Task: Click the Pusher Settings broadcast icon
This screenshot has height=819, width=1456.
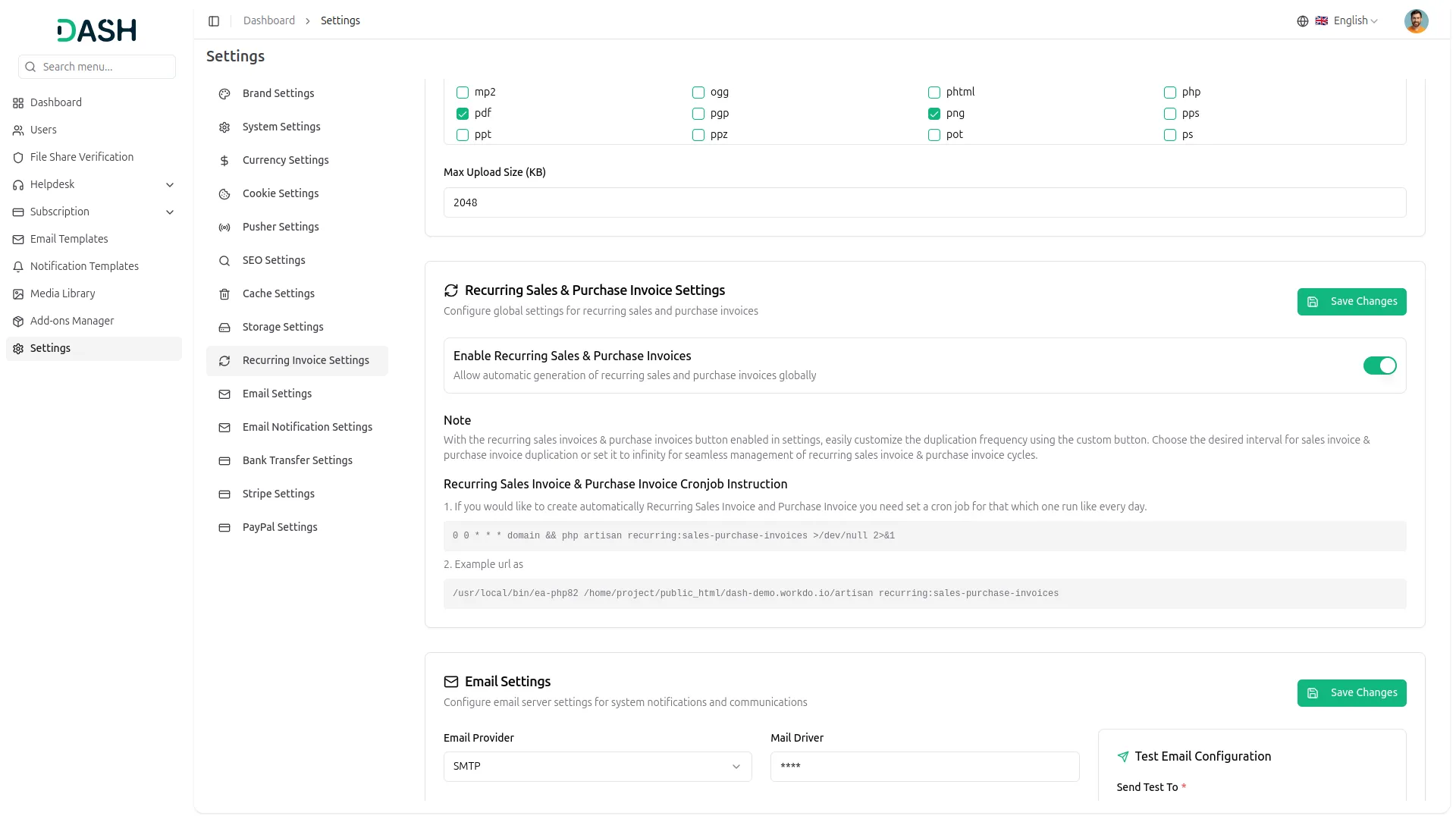Action: click(x=224, y=227)
